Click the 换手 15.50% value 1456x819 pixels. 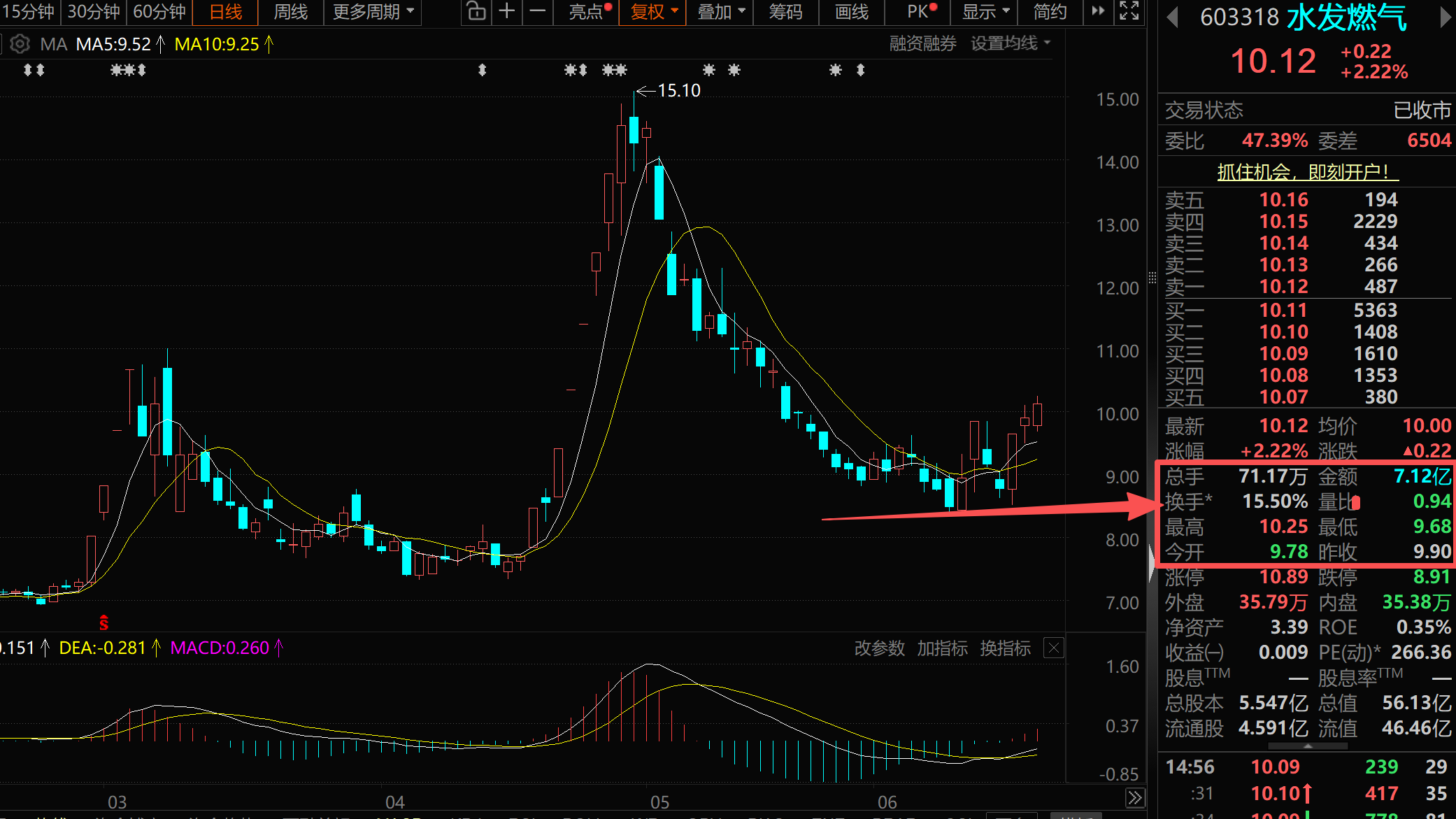click(1275, 501)
